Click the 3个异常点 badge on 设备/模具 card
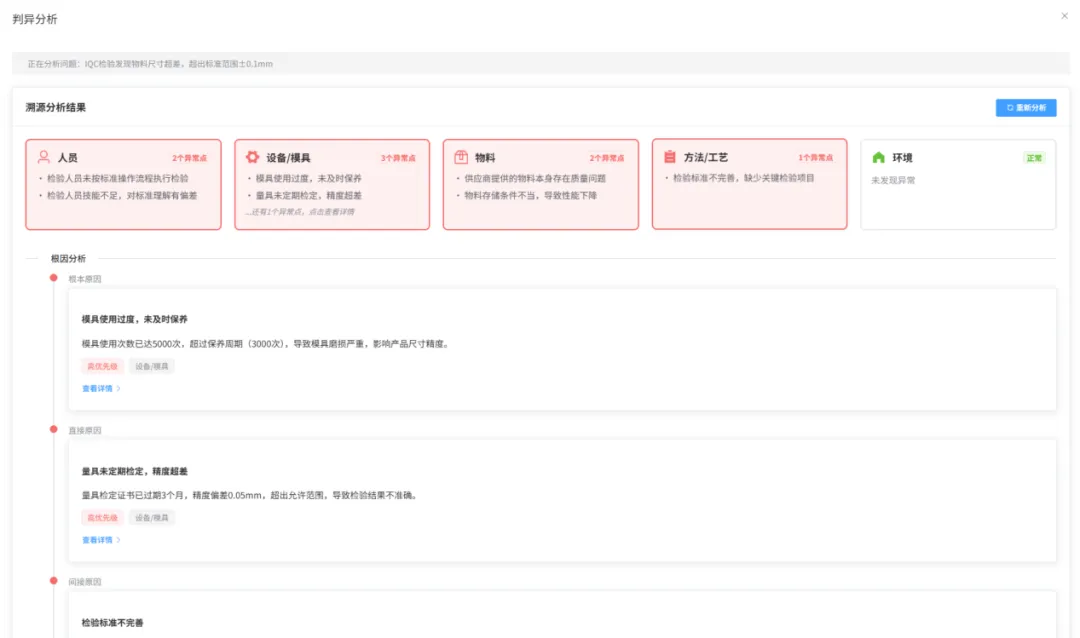 pos(398,158)
